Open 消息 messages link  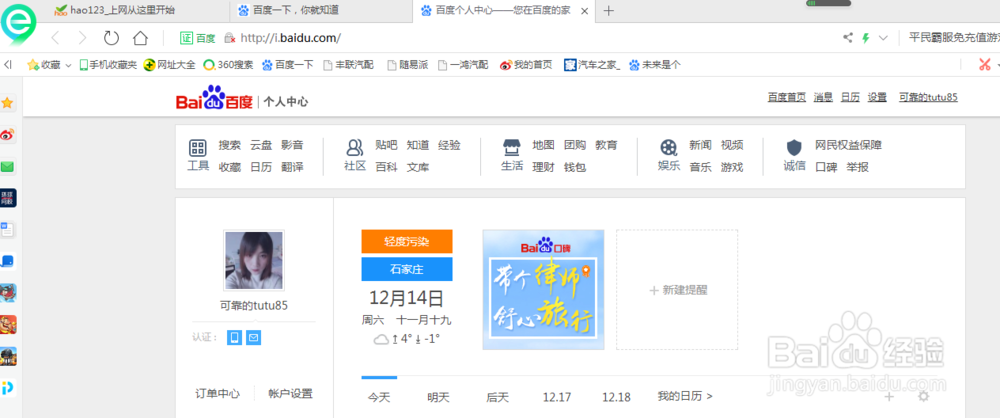click(x=823, y=97)
